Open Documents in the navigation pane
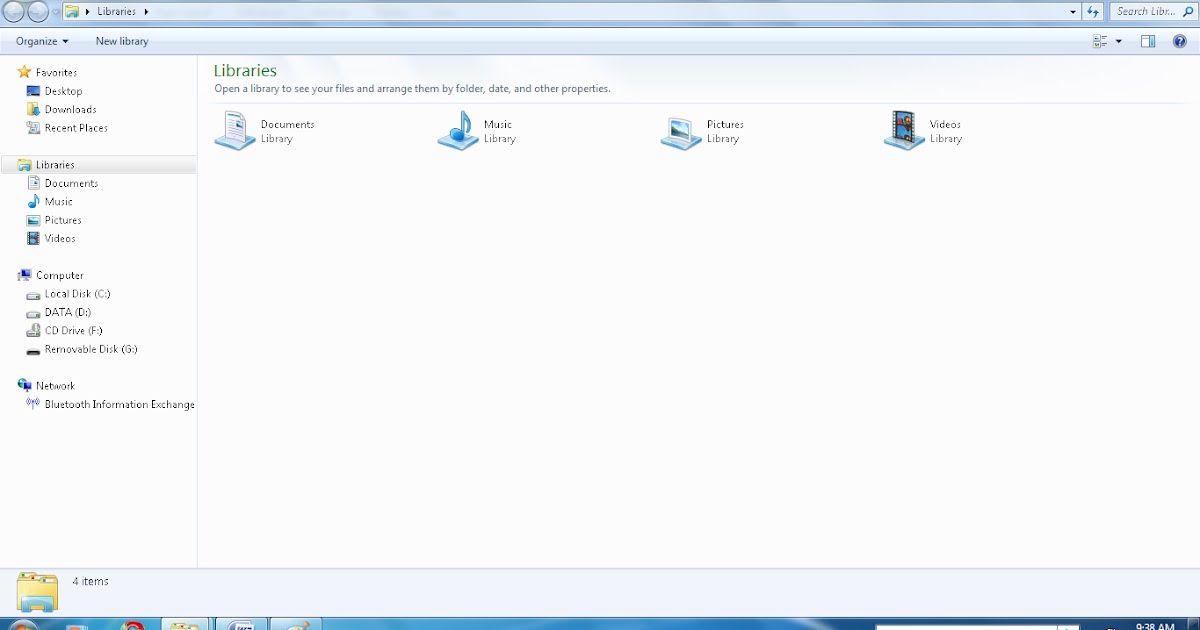Screen dimensions: 1200x630 [x=71, y=183]
